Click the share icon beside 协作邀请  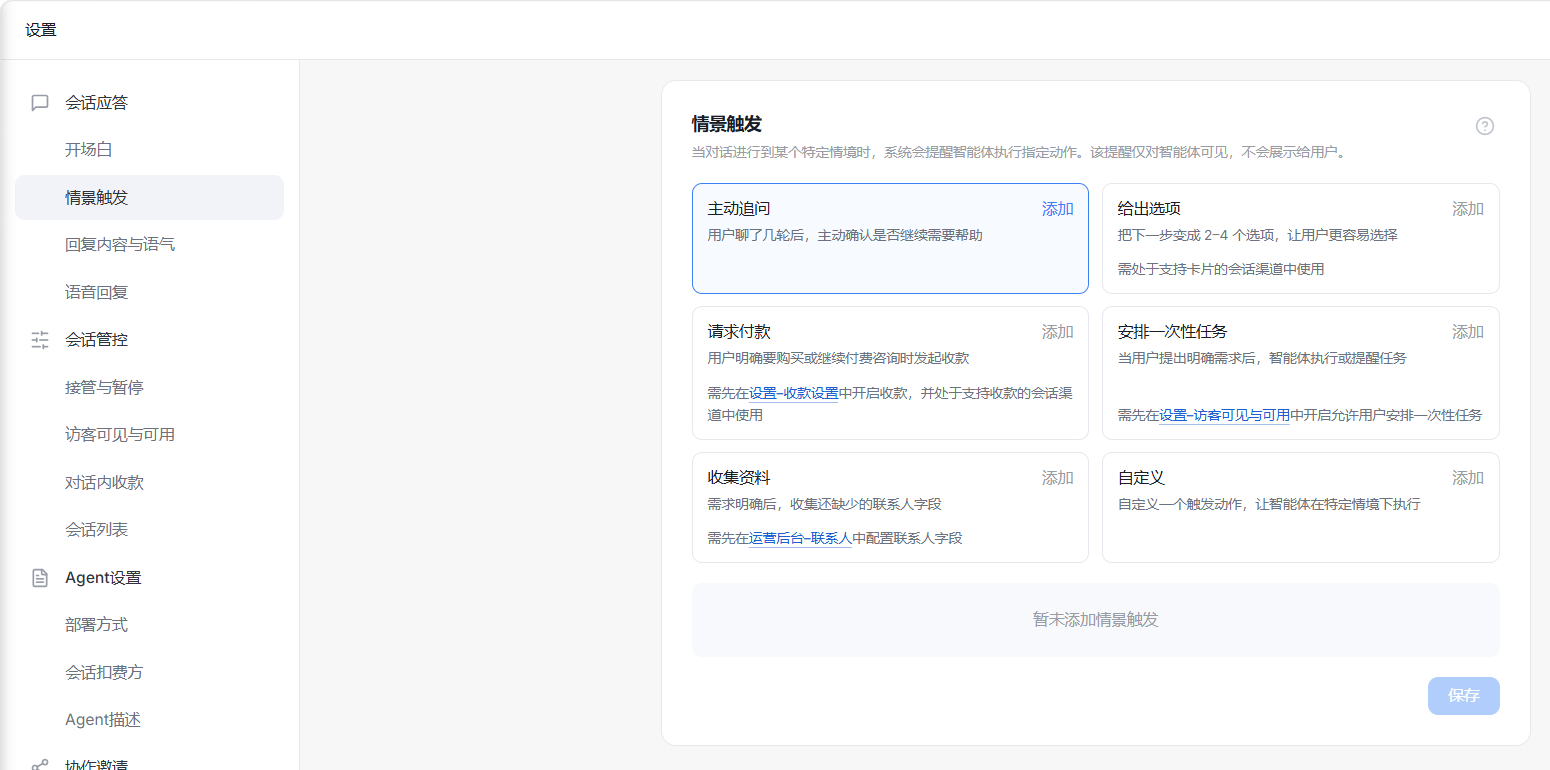(40, 765)
